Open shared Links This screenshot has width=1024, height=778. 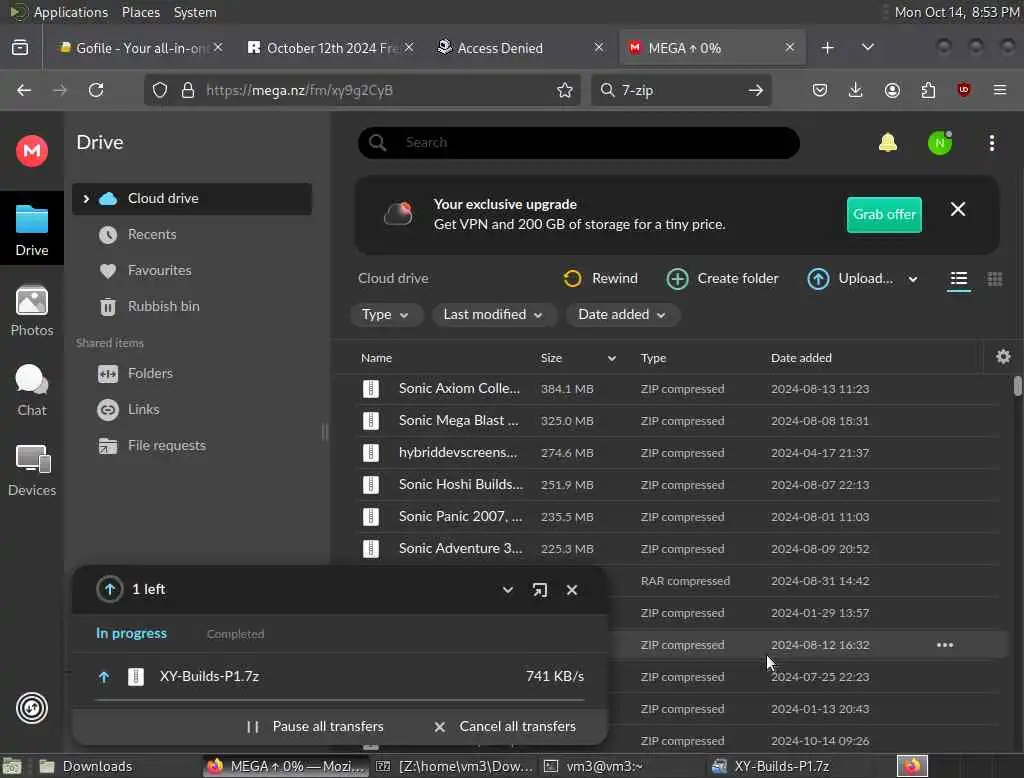192,410
